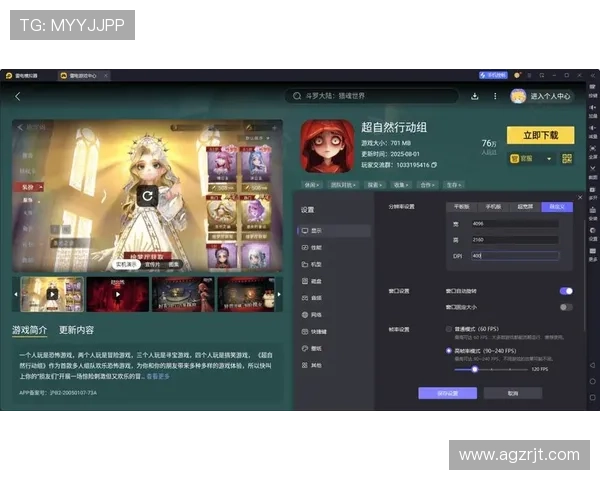
Task: Open the three-dot more options menu
Action: click(x=495, y=96)
